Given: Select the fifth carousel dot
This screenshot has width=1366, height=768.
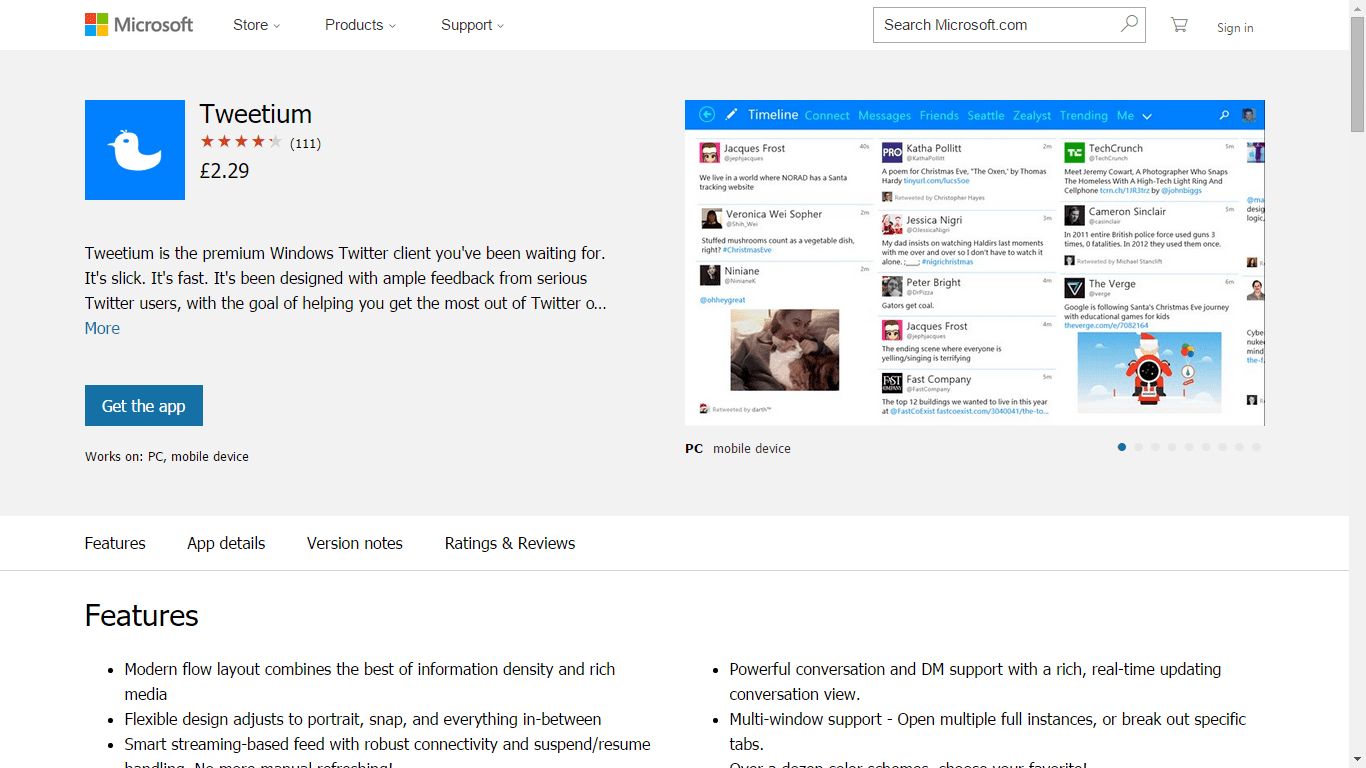Looking at the screenshot, I should click(x=1189, y=447).
